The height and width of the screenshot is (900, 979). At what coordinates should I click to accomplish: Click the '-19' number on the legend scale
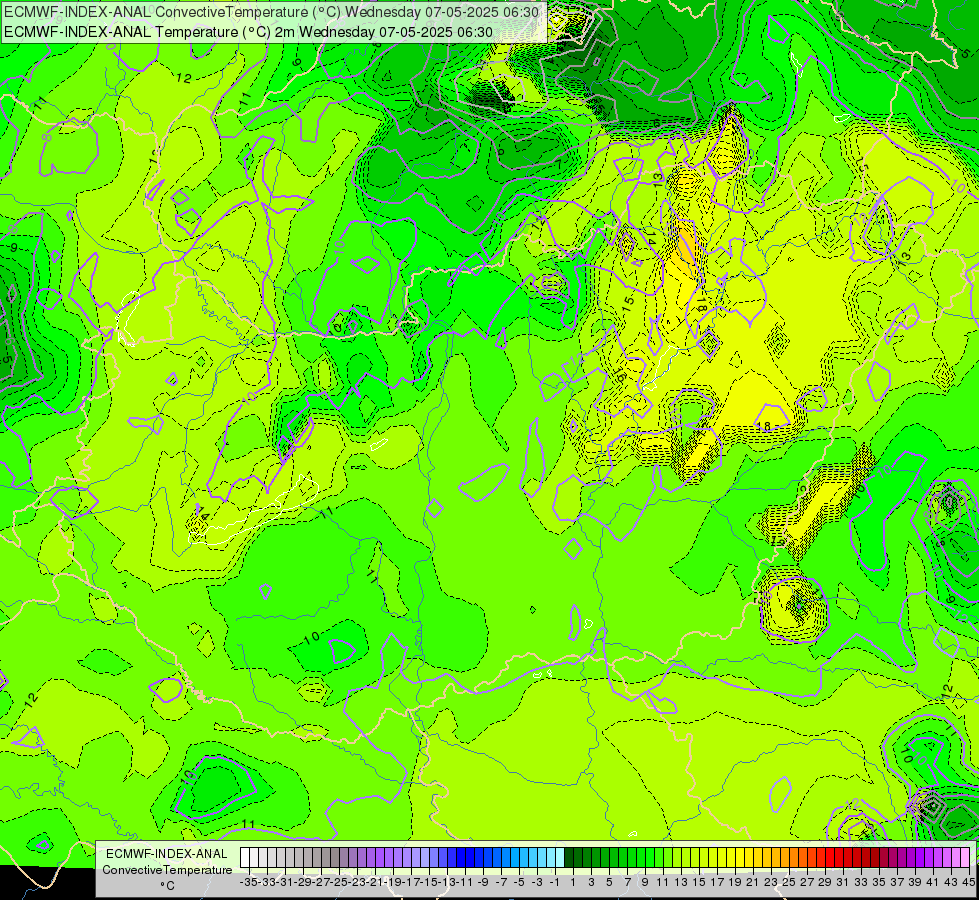[x=393, y=882]
